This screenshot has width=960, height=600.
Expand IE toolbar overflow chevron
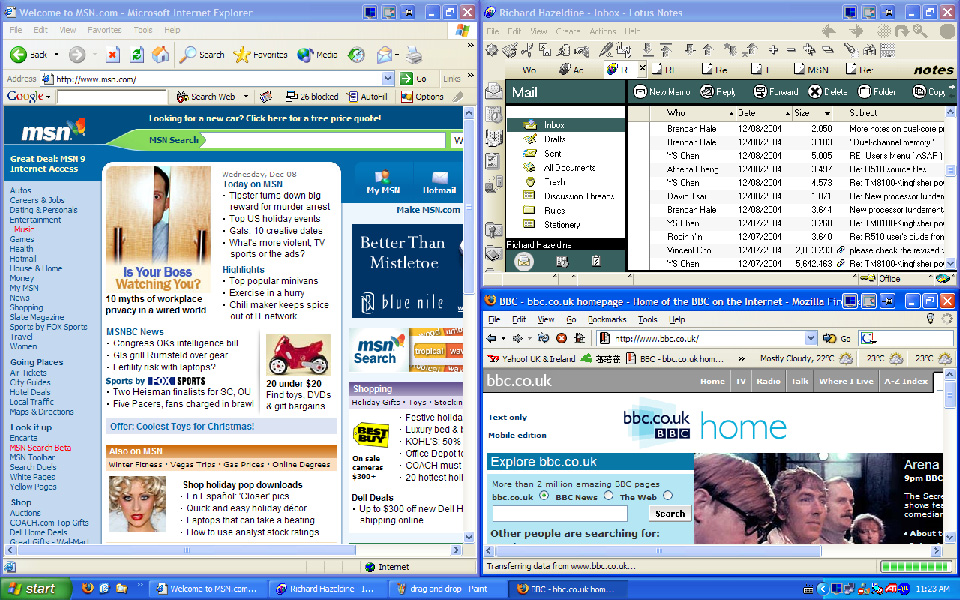(470, 45)
